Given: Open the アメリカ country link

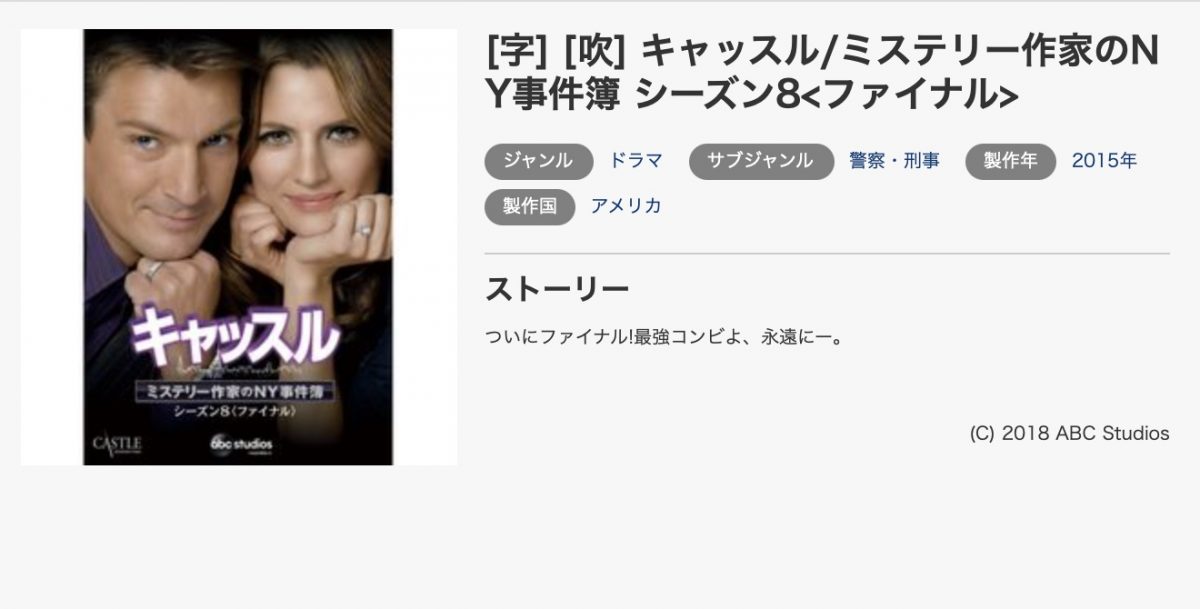Looking at the screenshot, I should pyautogui.click(x=626, y=206).
